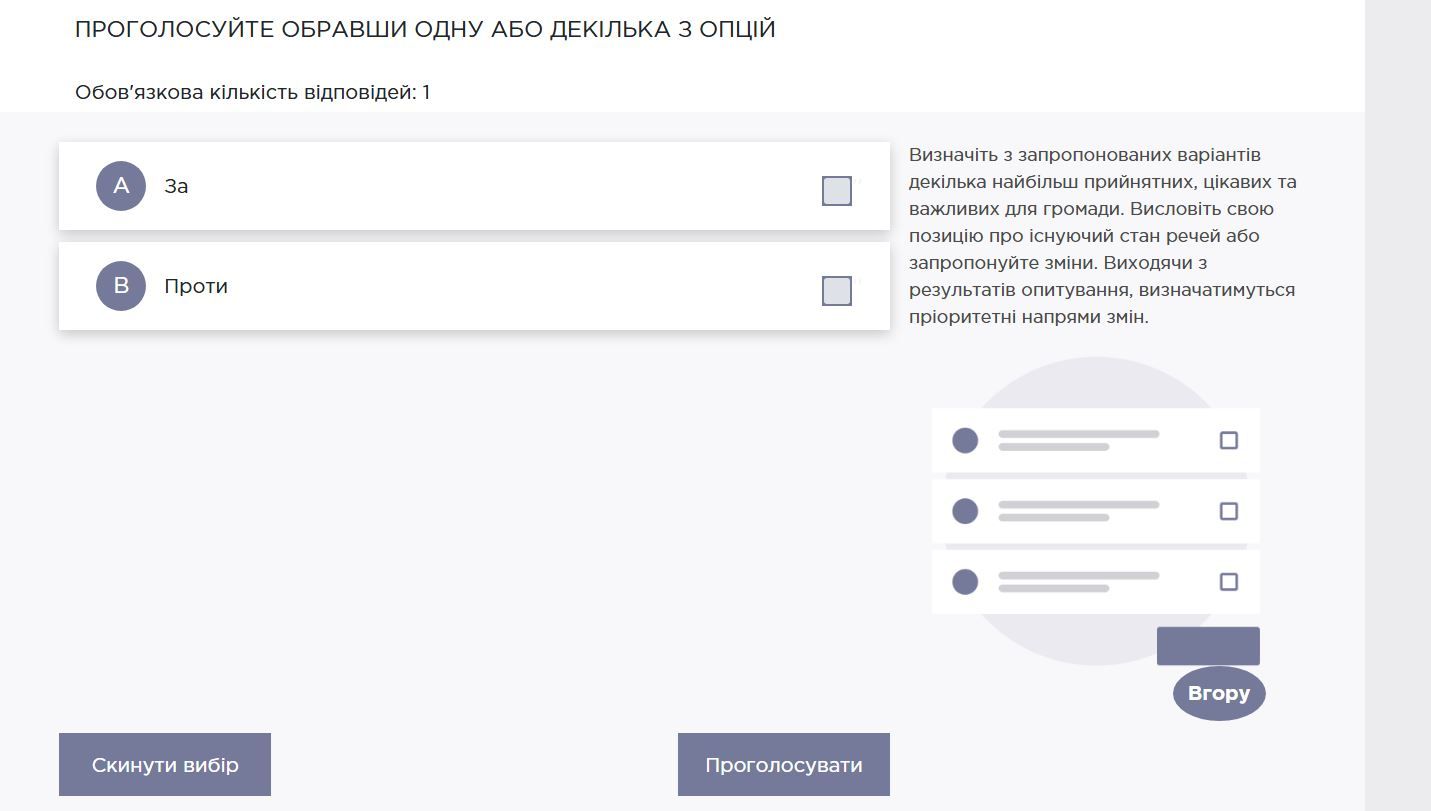Click the first circle icon in the illustration
This screenshot has height=811, width=1431.
click(x=964, y=440)
